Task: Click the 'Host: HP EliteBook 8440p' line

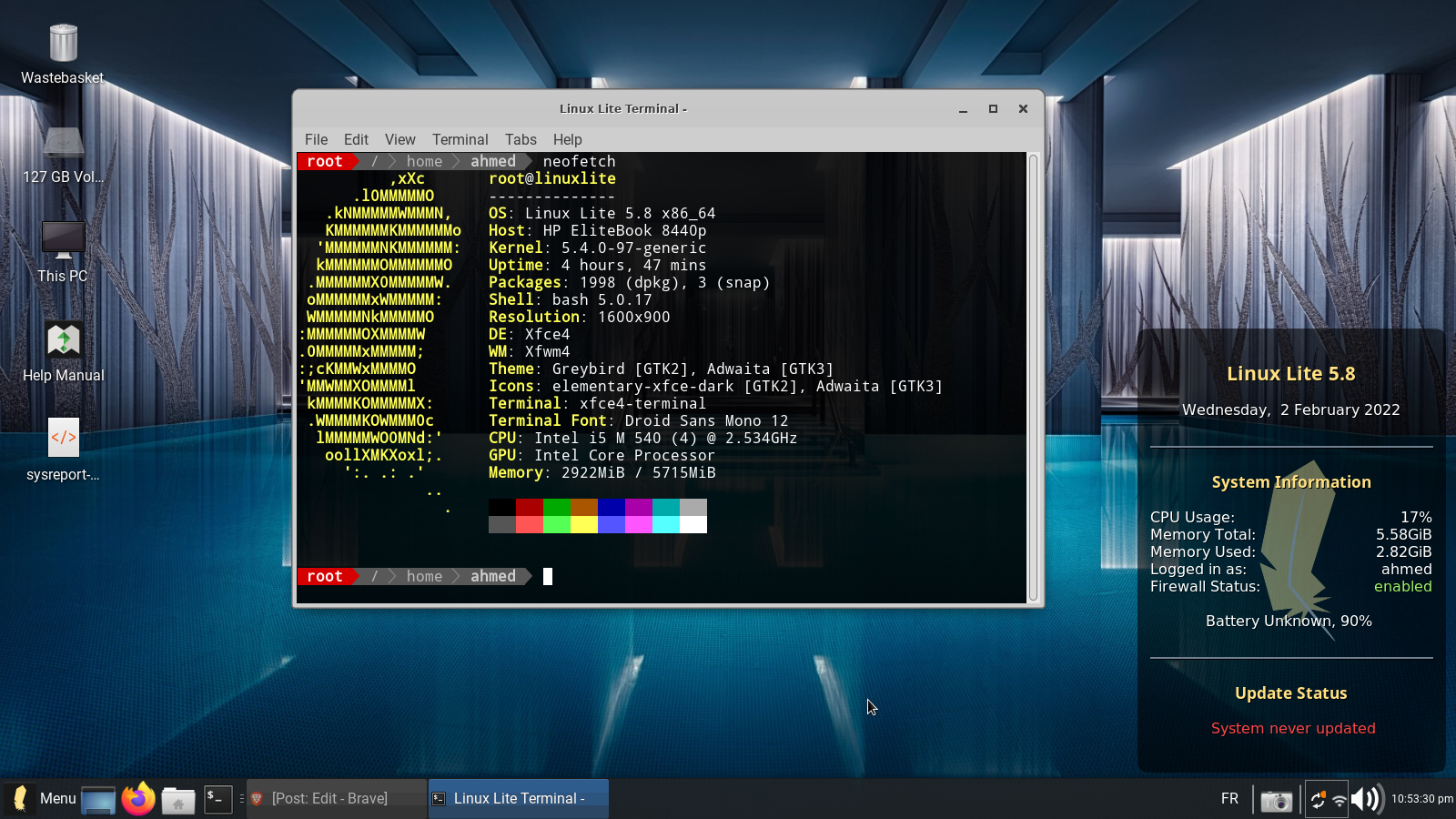Action: 597,230
